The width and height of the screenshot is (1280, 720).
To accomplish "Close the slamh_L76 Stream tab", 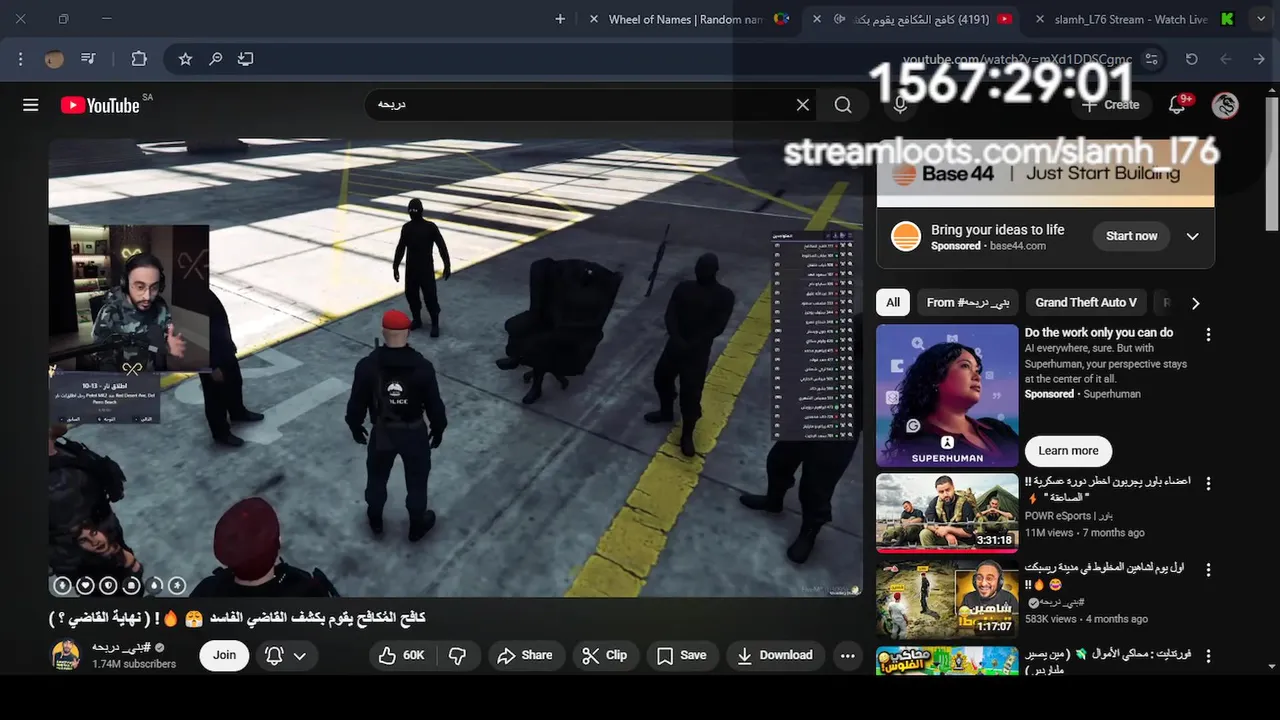I will pos(1040,19).
